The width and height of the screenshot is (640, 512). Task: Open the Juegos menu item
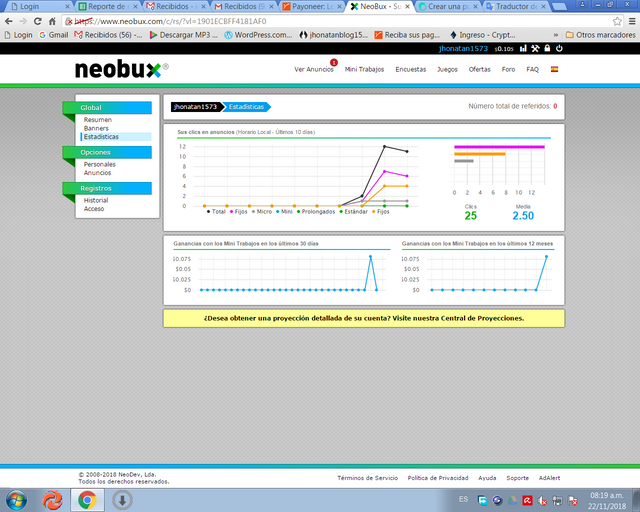click(x=447, y=69)
